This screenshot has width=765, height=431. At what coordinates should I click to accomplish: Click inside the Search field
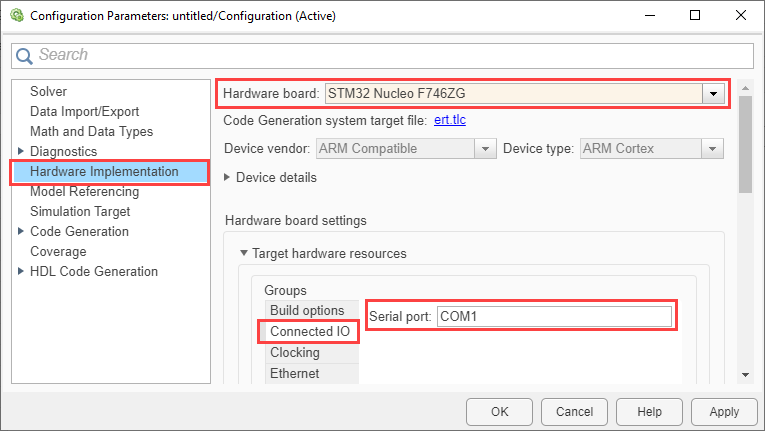point(390,55)
